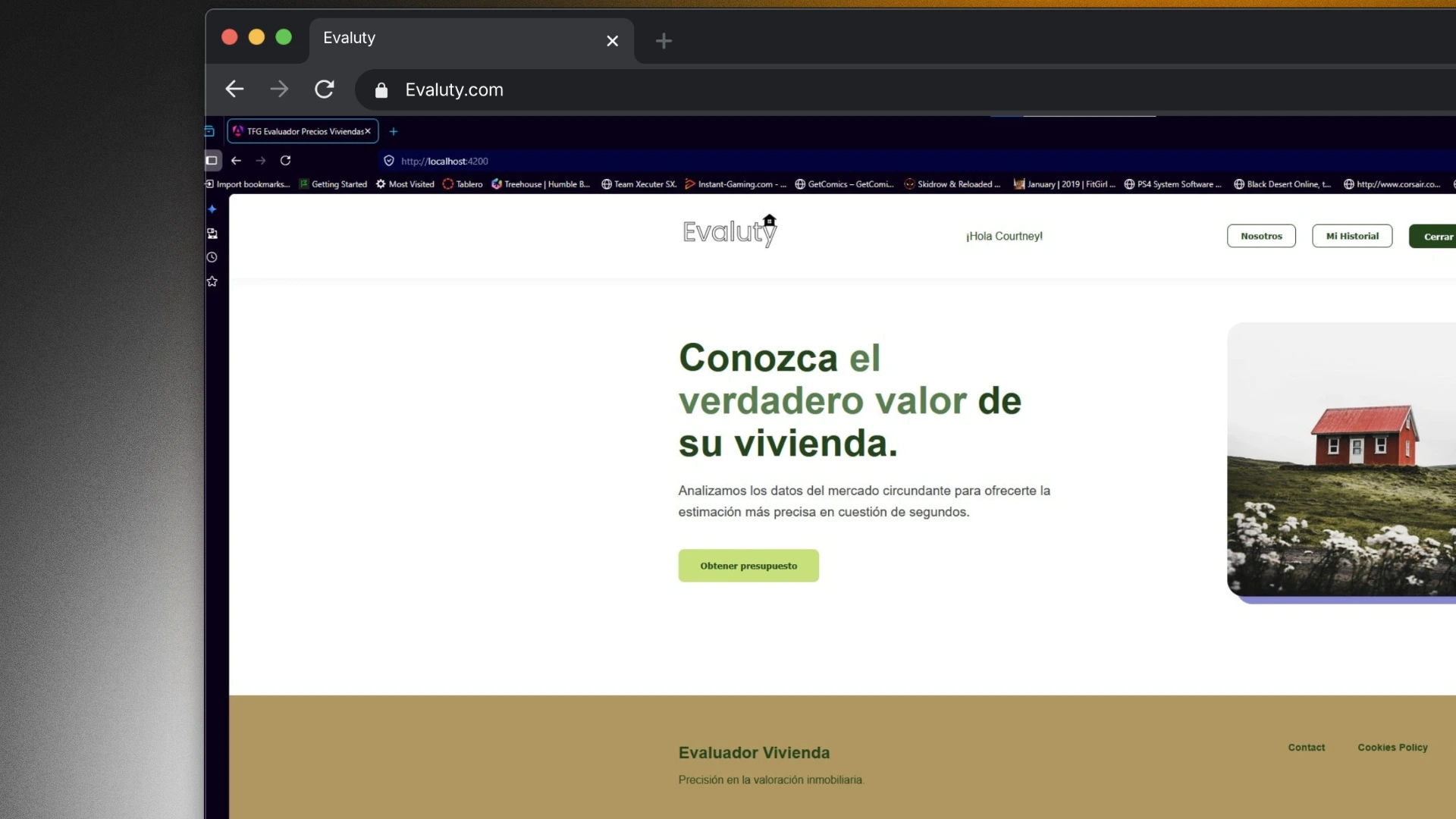Screen dimensions: 1456x819
Task: Click the sparkle icon in the left sidebar
Action: click(212, 209)
